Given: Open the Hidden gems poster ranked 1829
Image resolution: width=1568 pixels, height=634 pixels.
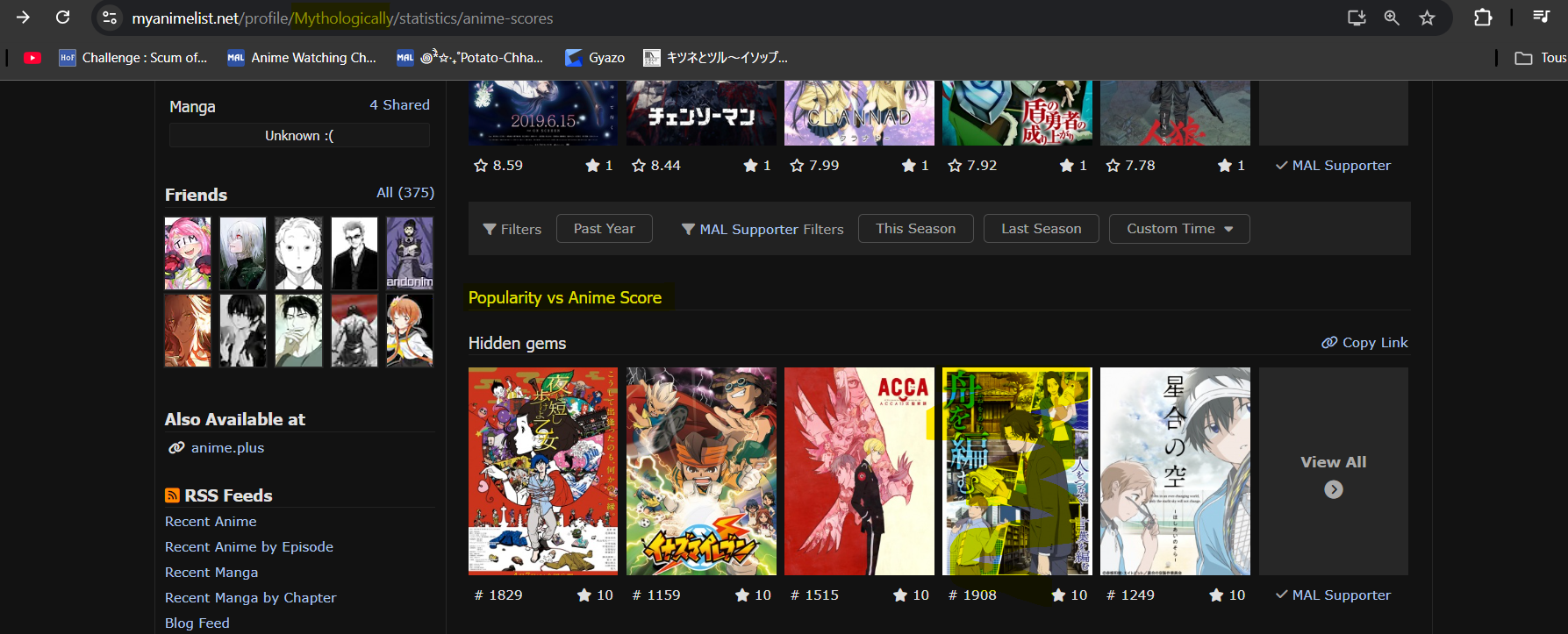Looking at the screenshot, I should 543,471.
